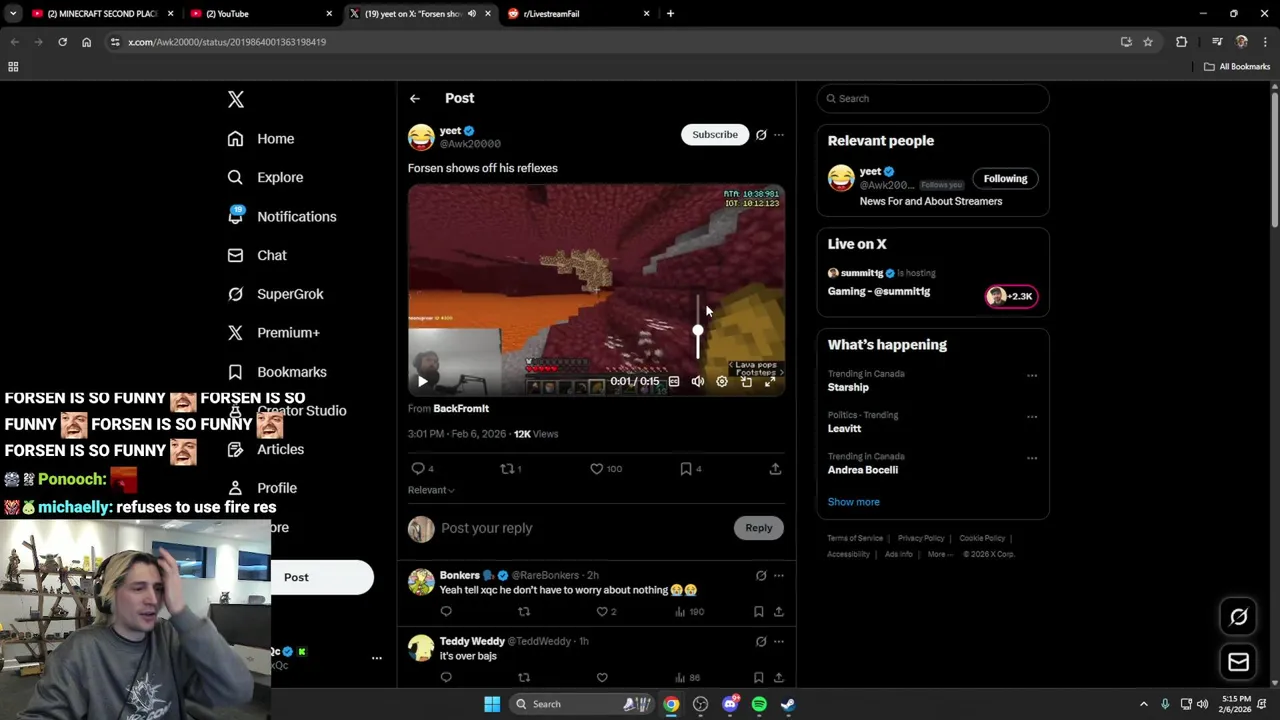Screen dimensions: 1280x720
Task: Play the Forsen video
Action: (422, 381)
